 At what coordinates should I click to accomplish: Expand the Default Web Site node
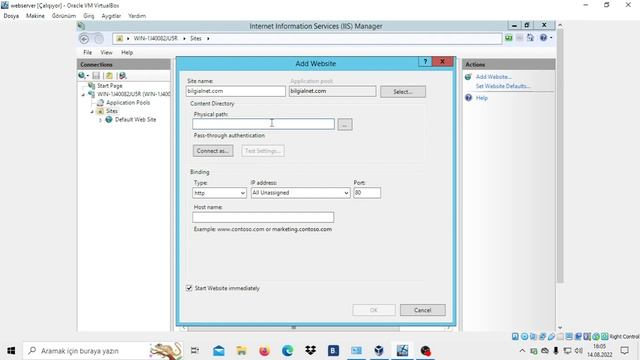100,120
